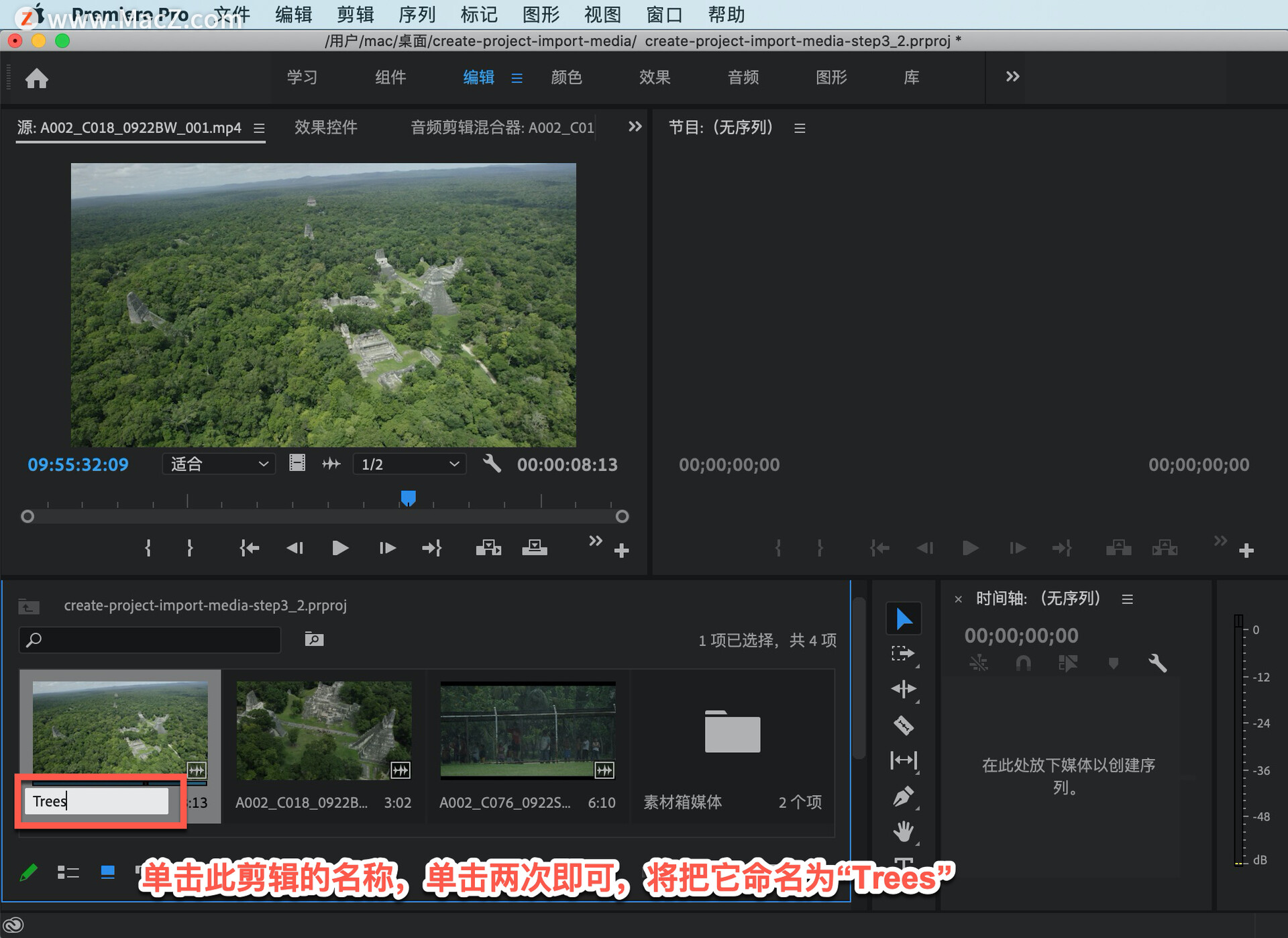The image size is (1288, 938).
Task: Go to the Home screen icon
Action: (x=37, y=79)
